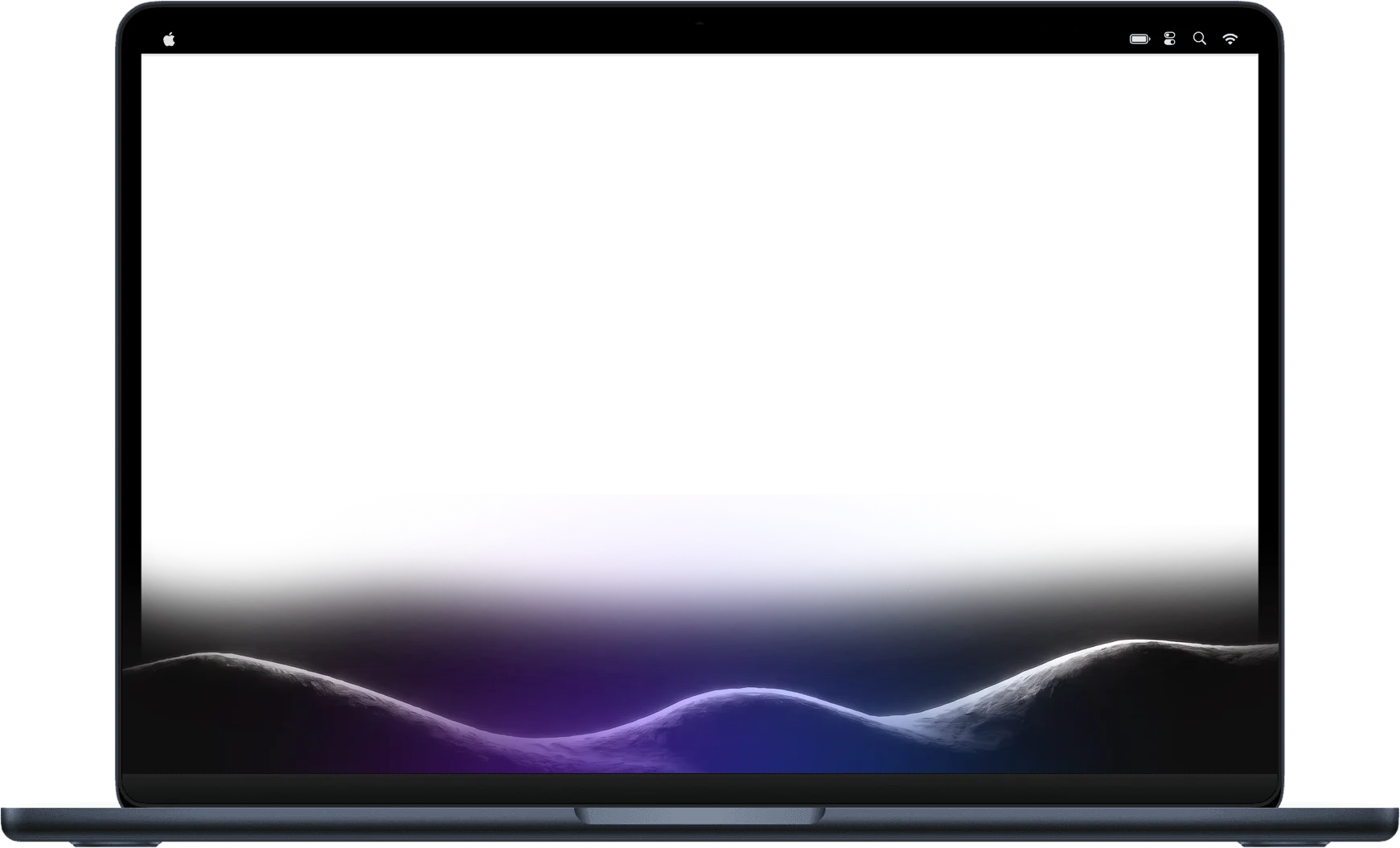This screenshot has height=848, width=1400.
Task: Open Spotlight search magnifier icon
Action: point(1200,39)
